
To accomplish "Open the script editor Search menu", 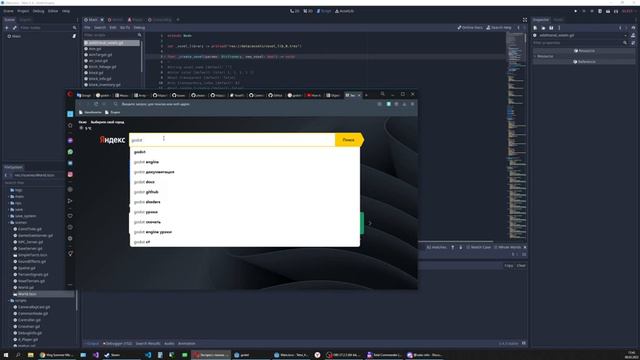I will [x=100, y=28].
